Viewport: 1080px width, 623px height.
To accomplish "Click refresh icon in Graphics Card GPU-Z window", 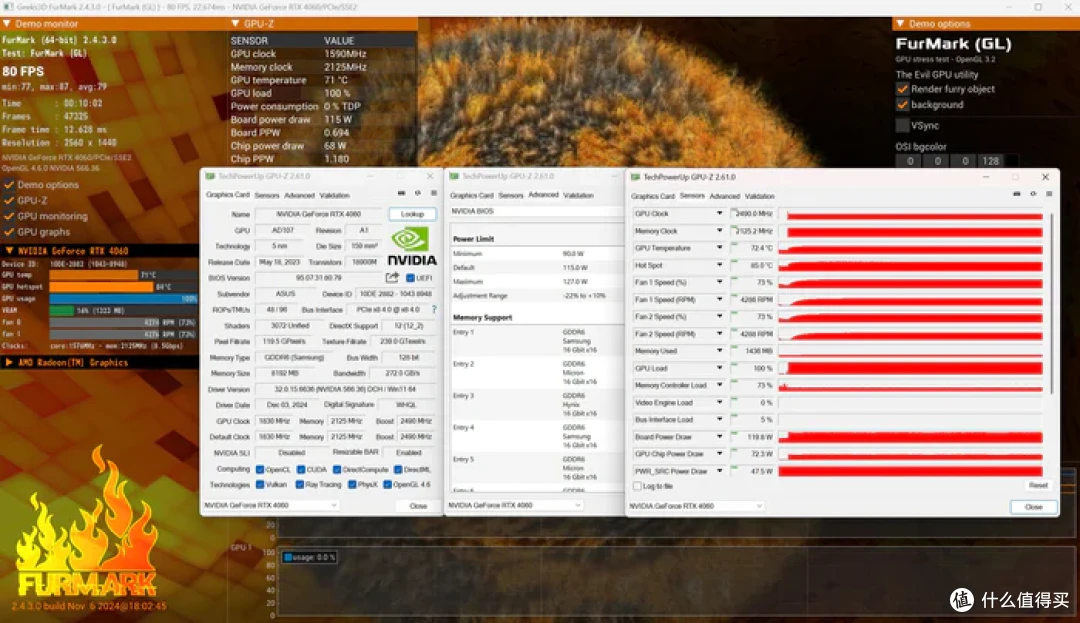I will pyautogui.click(x=417, y=193).
